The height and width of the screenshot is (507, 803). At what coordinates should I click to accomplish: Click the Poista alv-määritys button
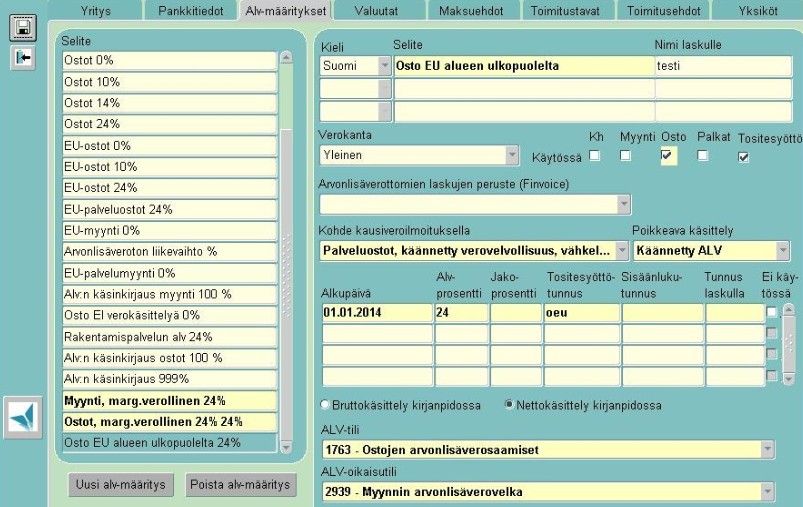[240, 484]
